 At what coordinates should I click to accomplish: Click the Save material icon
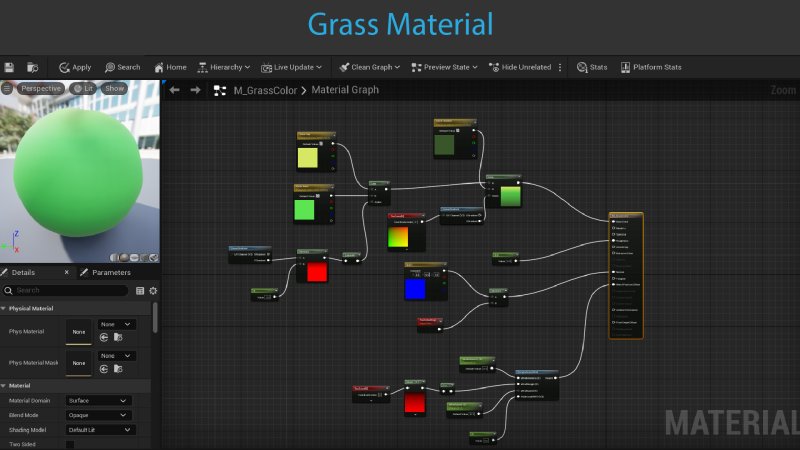[x=9, y=67]
